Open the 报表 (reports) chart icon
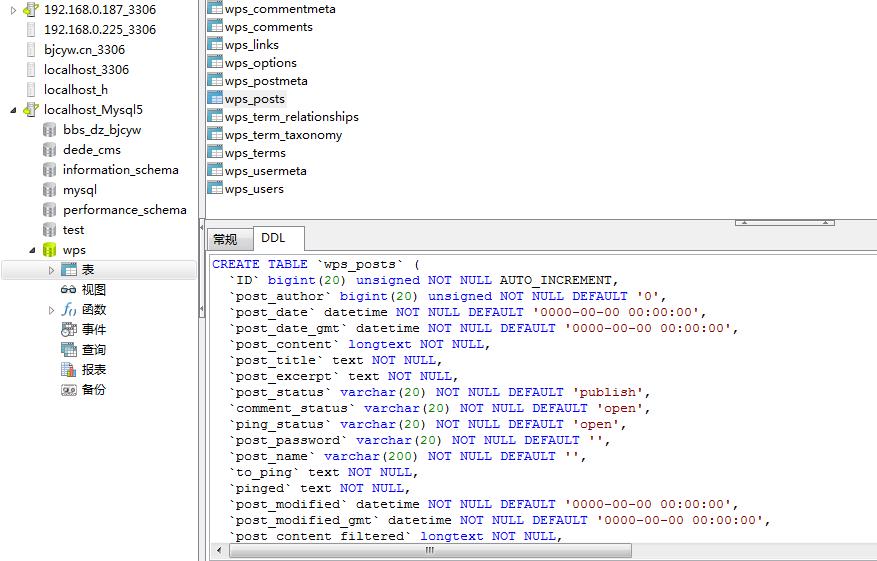 point(68,369)
